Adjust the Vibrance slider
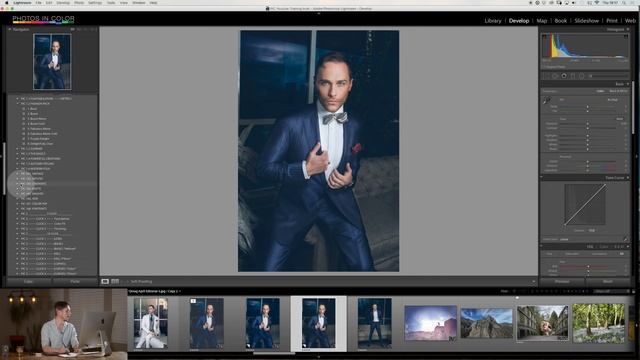Screen dimensions: 640x360 point(588,166)
